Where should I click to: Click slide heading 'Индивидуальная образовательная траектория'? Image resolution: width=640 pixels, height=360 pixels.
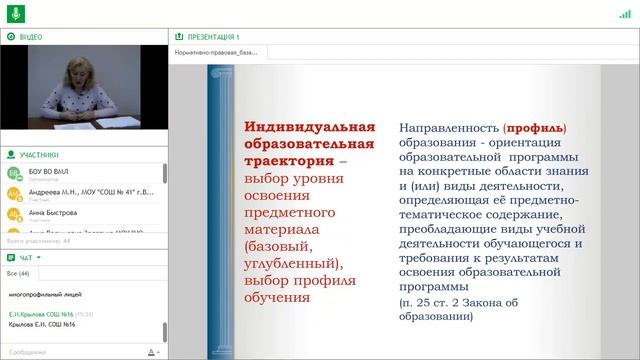pos(309,144)
